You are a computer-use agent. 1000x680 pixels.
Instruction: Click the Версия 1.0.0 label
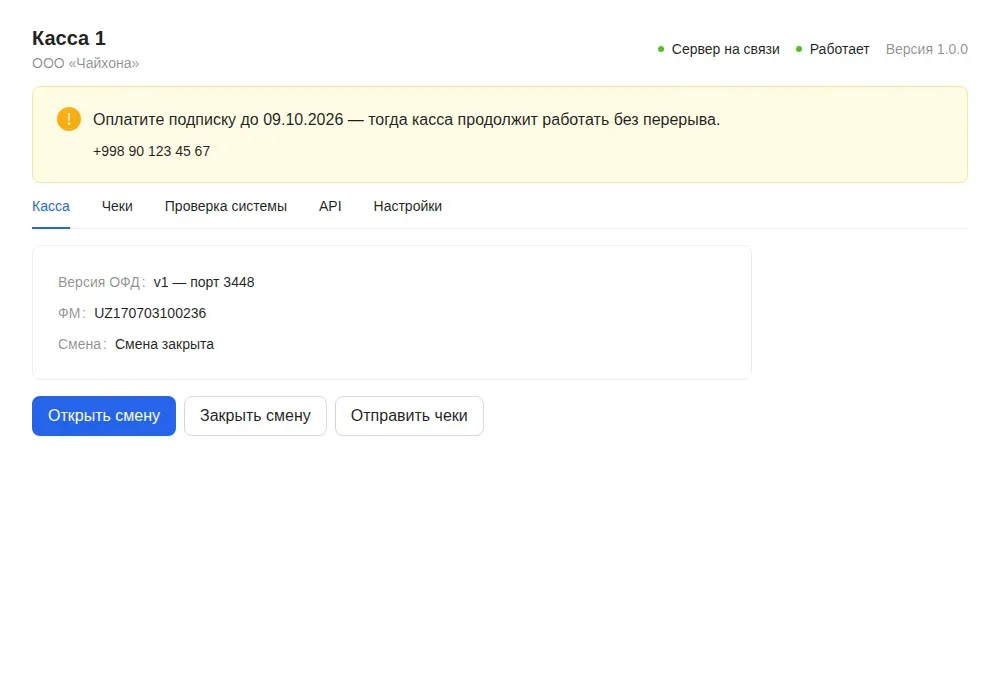click(x=927, y=49)
